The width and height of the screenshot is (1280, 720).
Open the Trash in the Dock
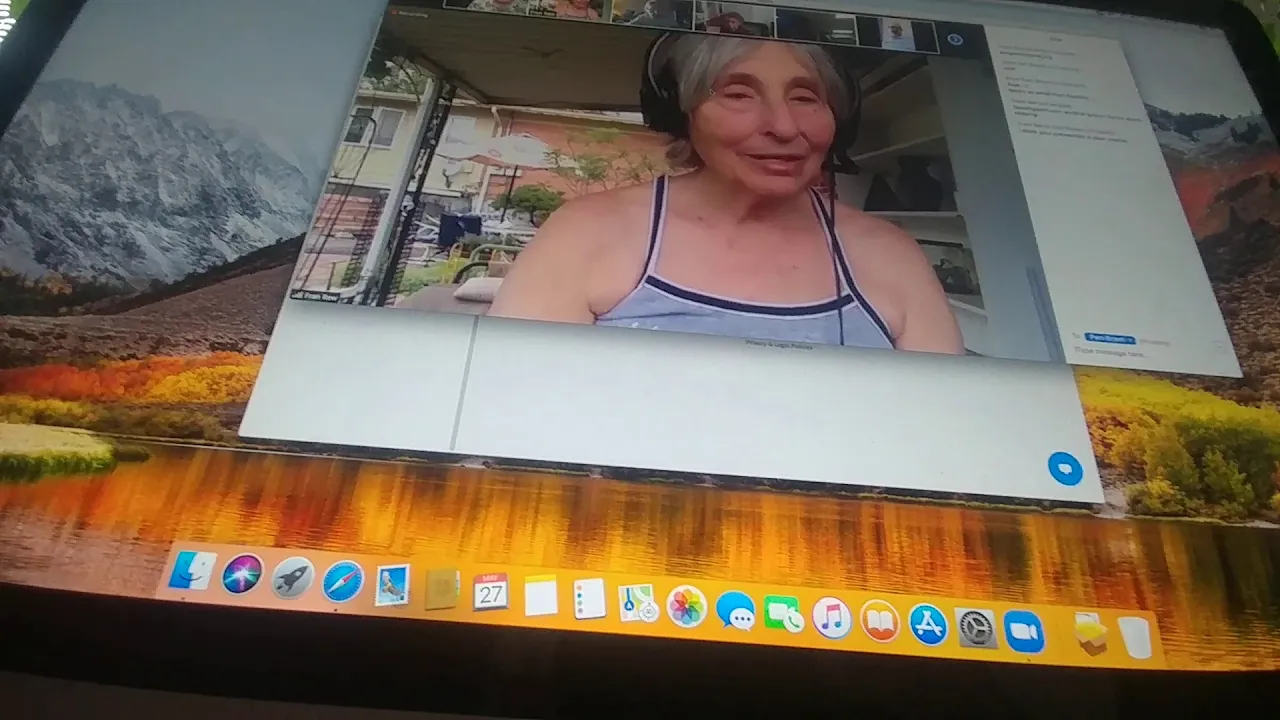[x=1134, y=638]
